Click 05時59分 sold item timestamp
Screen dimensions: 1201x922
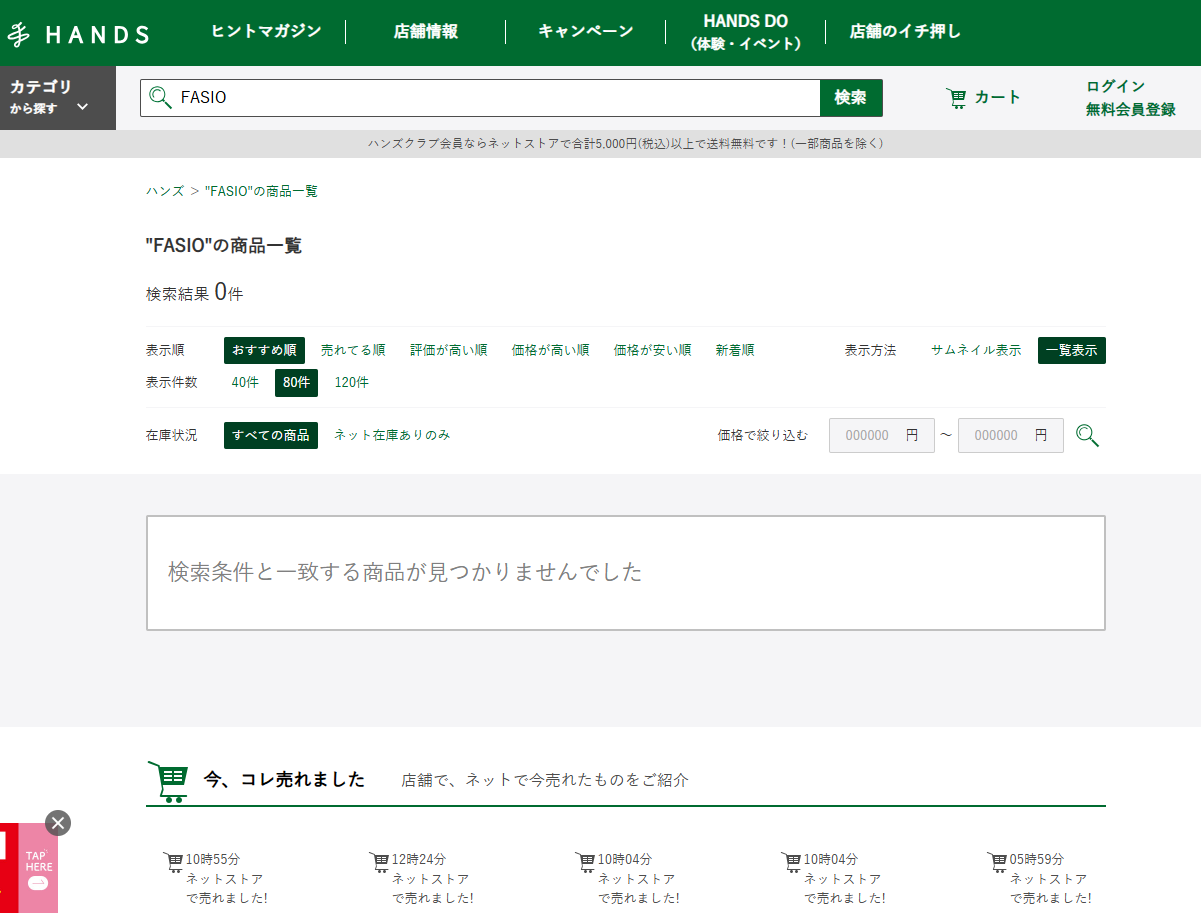1037,860
